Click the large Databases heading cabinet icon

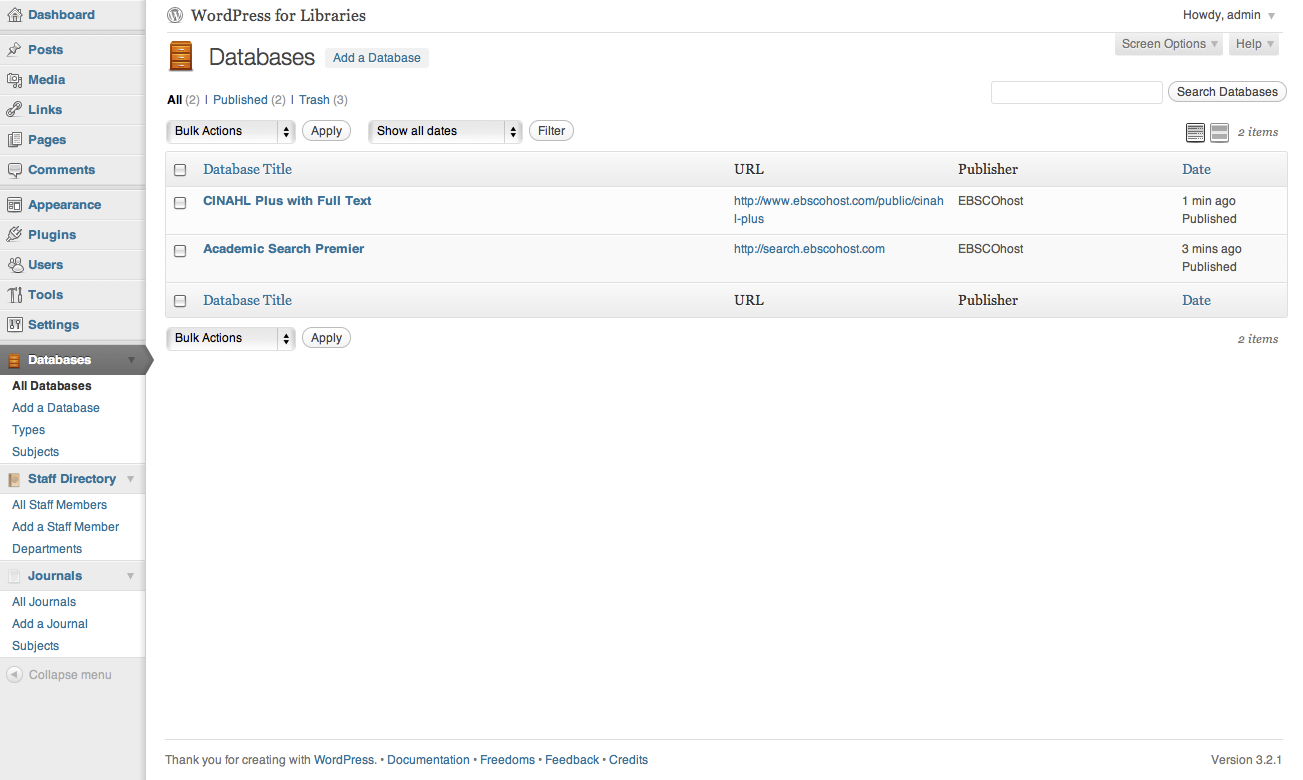[181, 57]
